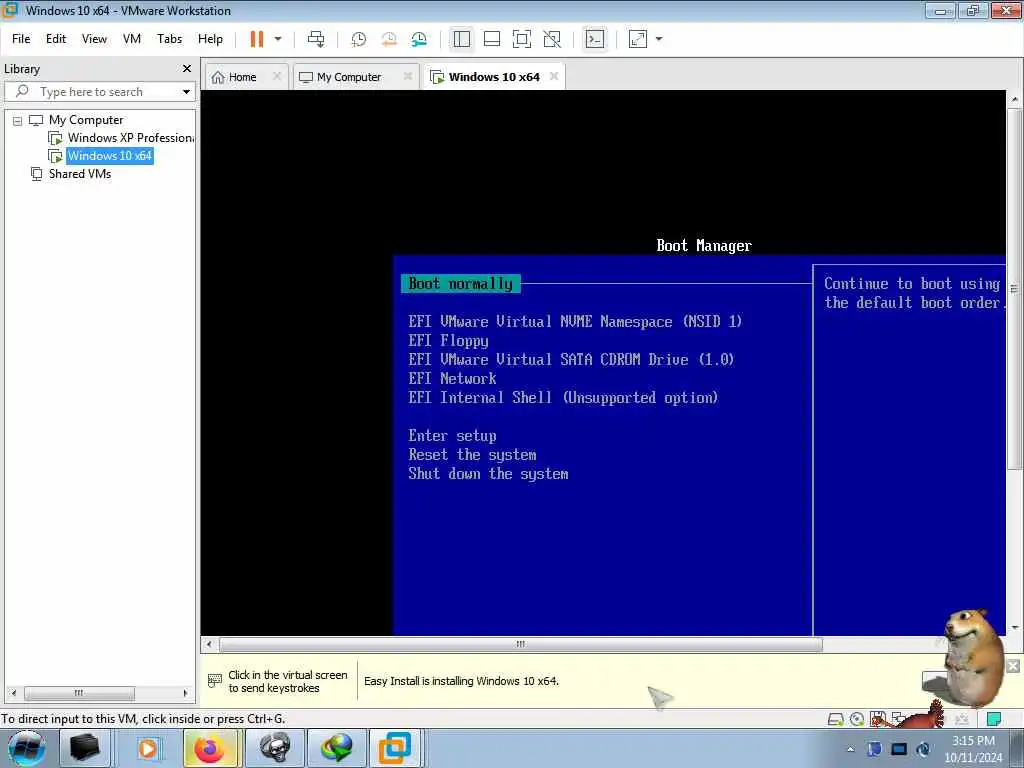Select Reset the system option
Viewport: 1024px width, 768px height.
tap(472, 455)
